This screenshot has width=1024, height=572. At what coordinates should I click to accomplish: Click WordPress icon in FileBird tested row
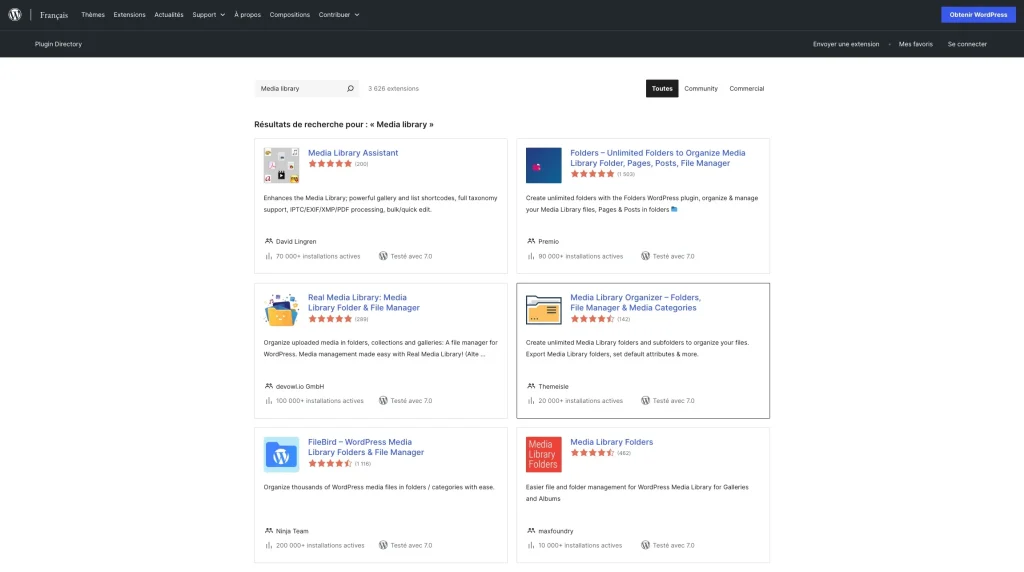[x=383, y=545]
